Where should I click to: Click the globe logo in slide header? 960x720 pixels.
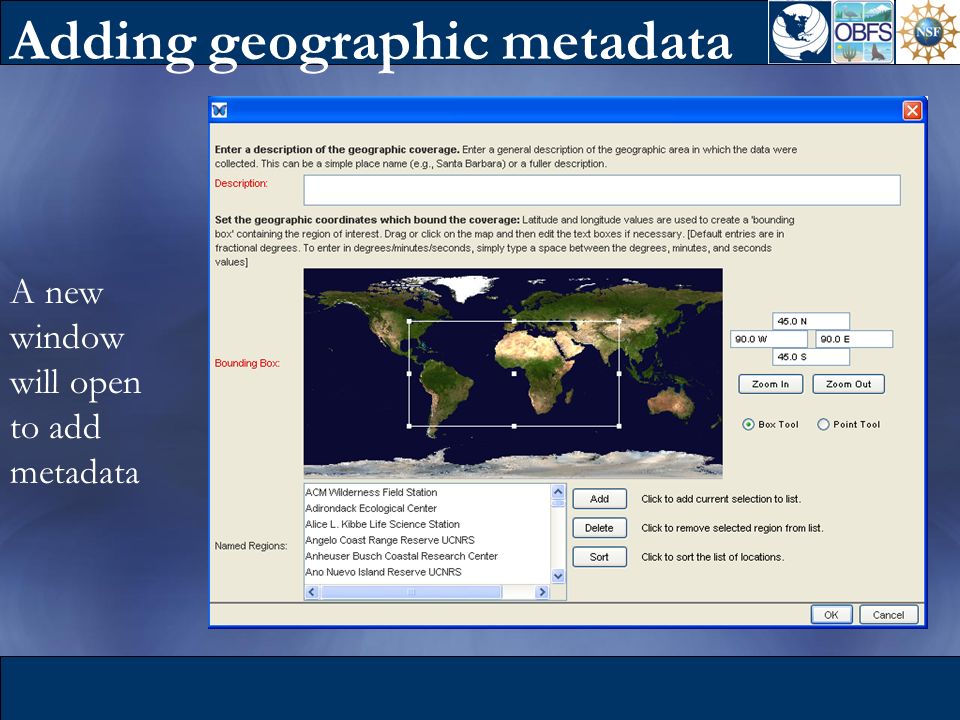pos(800,32)
